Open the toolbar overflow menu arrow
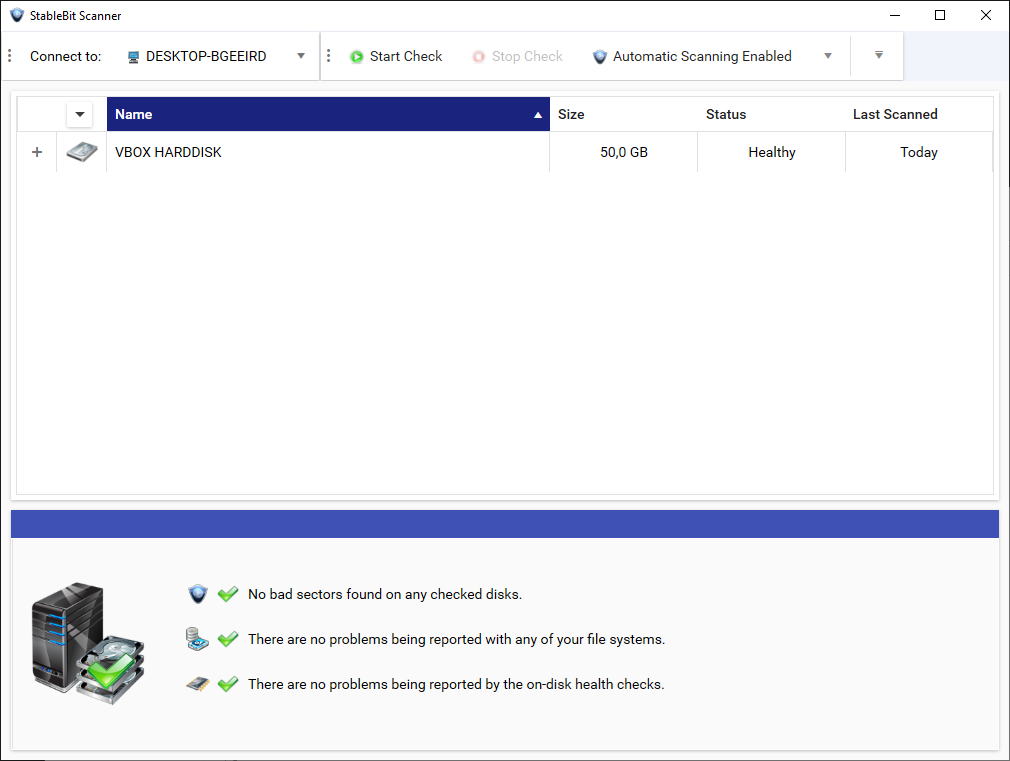 (879, 55)
